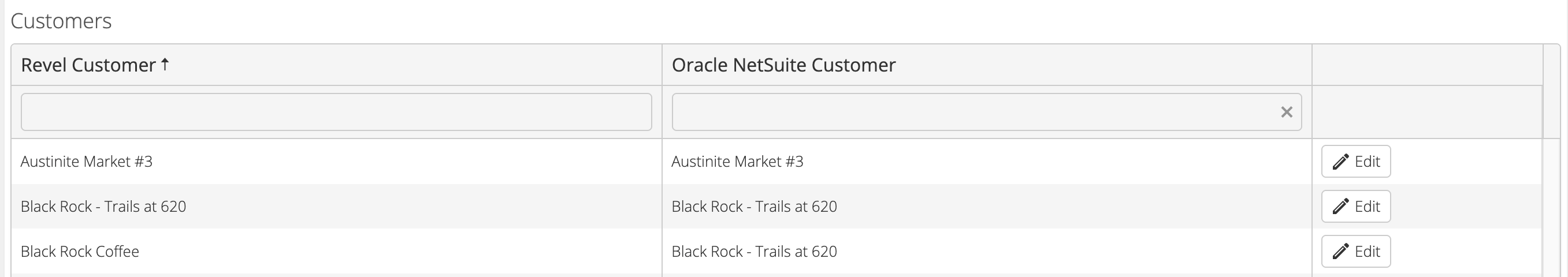
Task: Click the empty actions column header
Action: (1427, 65)
